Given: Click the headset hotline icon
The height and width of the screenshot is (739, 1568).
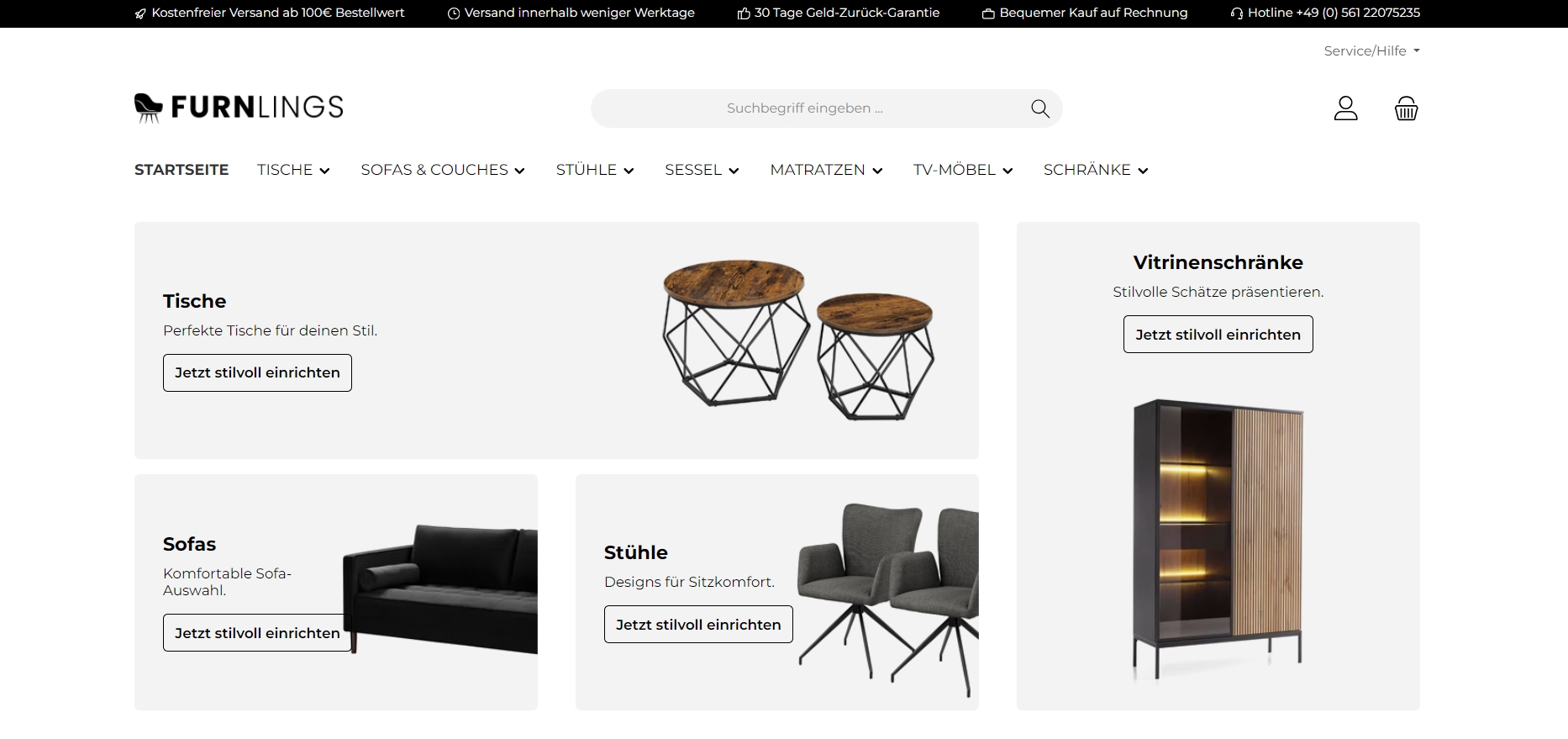Looking at the screenshot, I should point(1236,13).
